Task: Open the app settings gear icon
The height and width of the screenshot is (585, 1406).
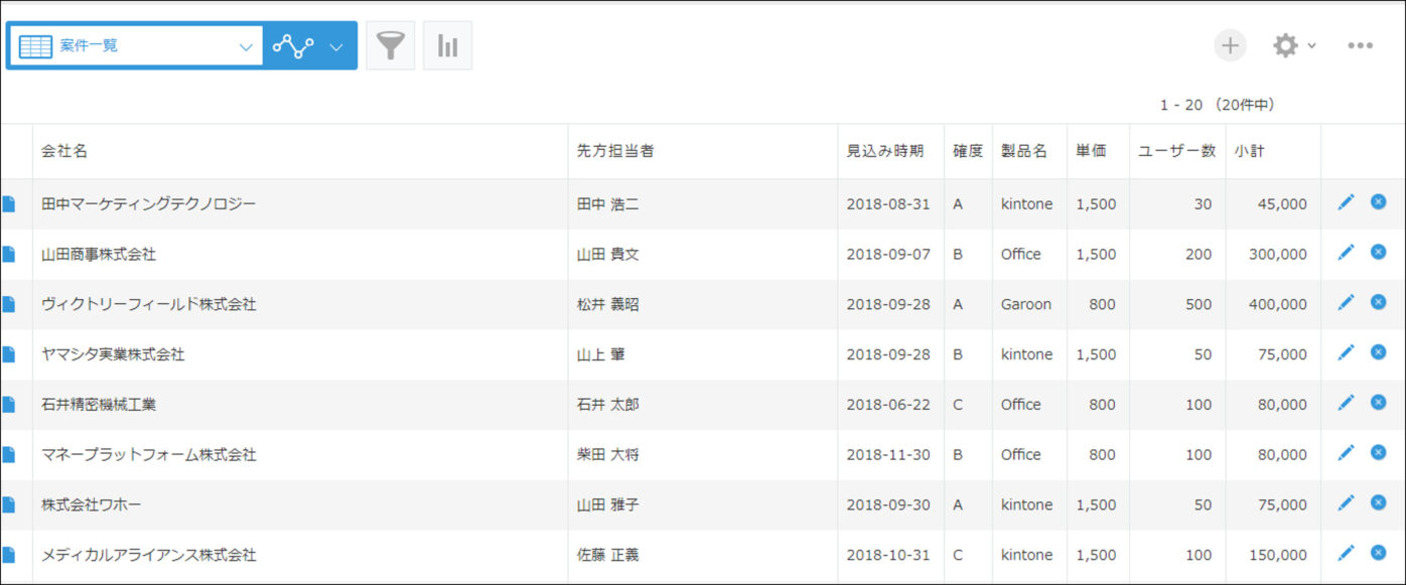Action: click(x=1285, y=45)
